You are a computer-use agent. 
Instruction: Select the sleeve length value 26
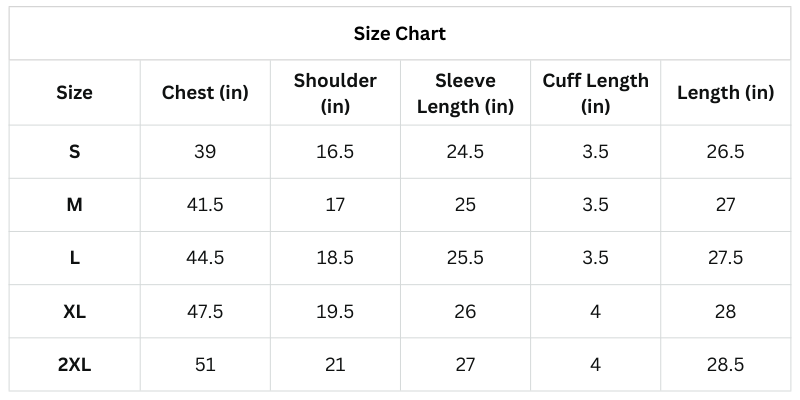465,312
